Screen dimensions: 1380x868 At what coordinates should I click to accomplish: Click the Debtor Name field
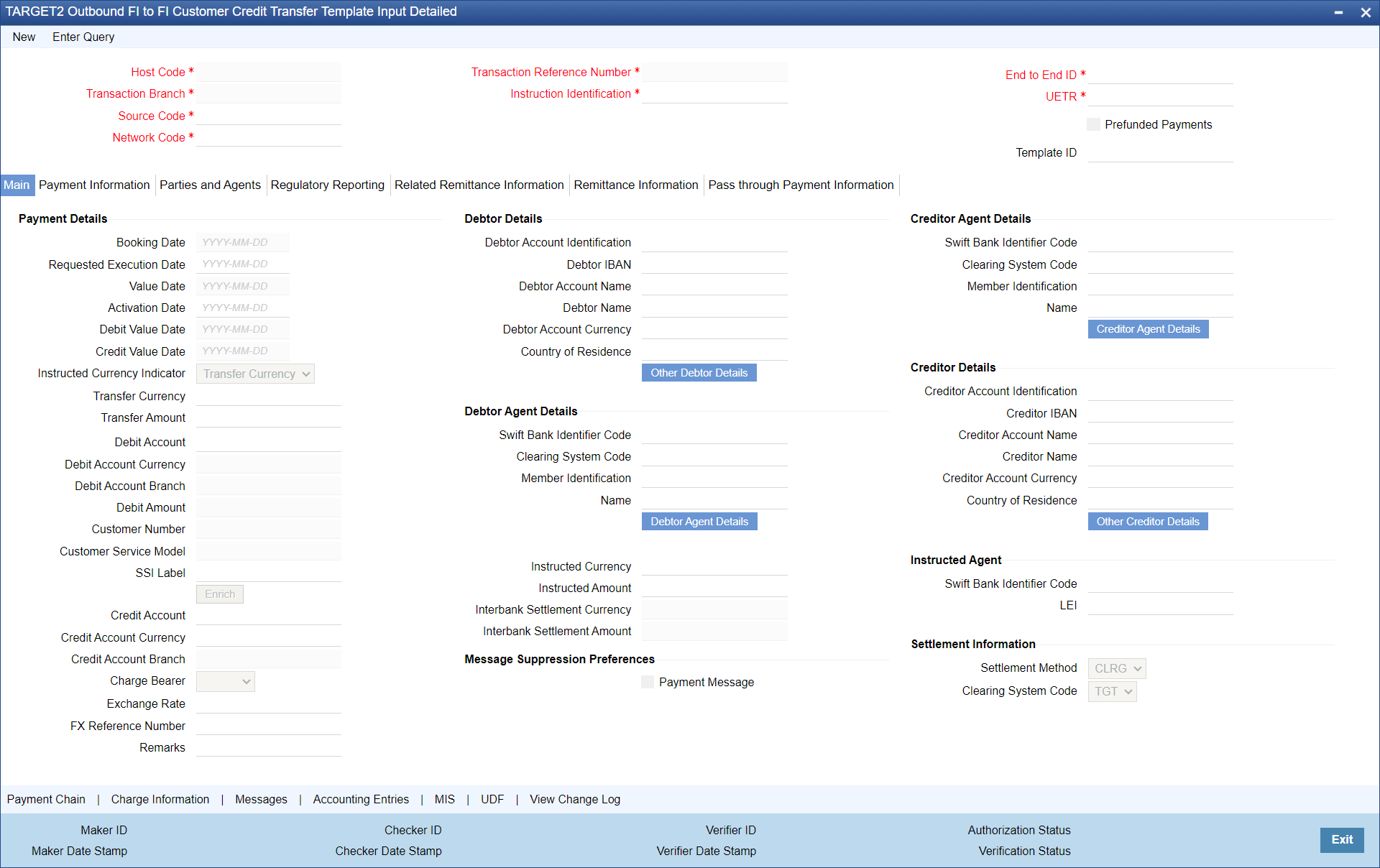click(x=714, y=308)
